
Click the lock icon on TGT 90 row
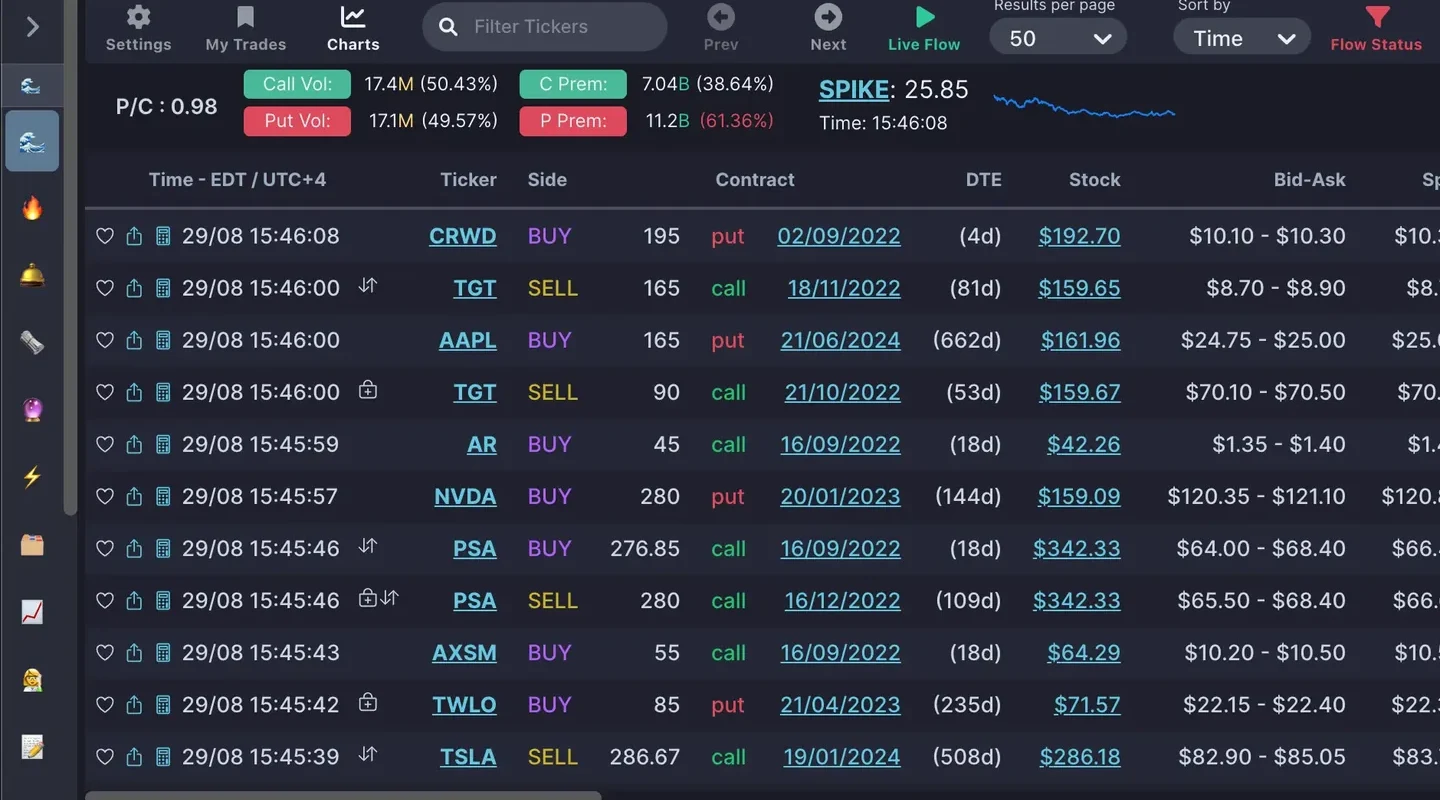click(x=368, y=390)
